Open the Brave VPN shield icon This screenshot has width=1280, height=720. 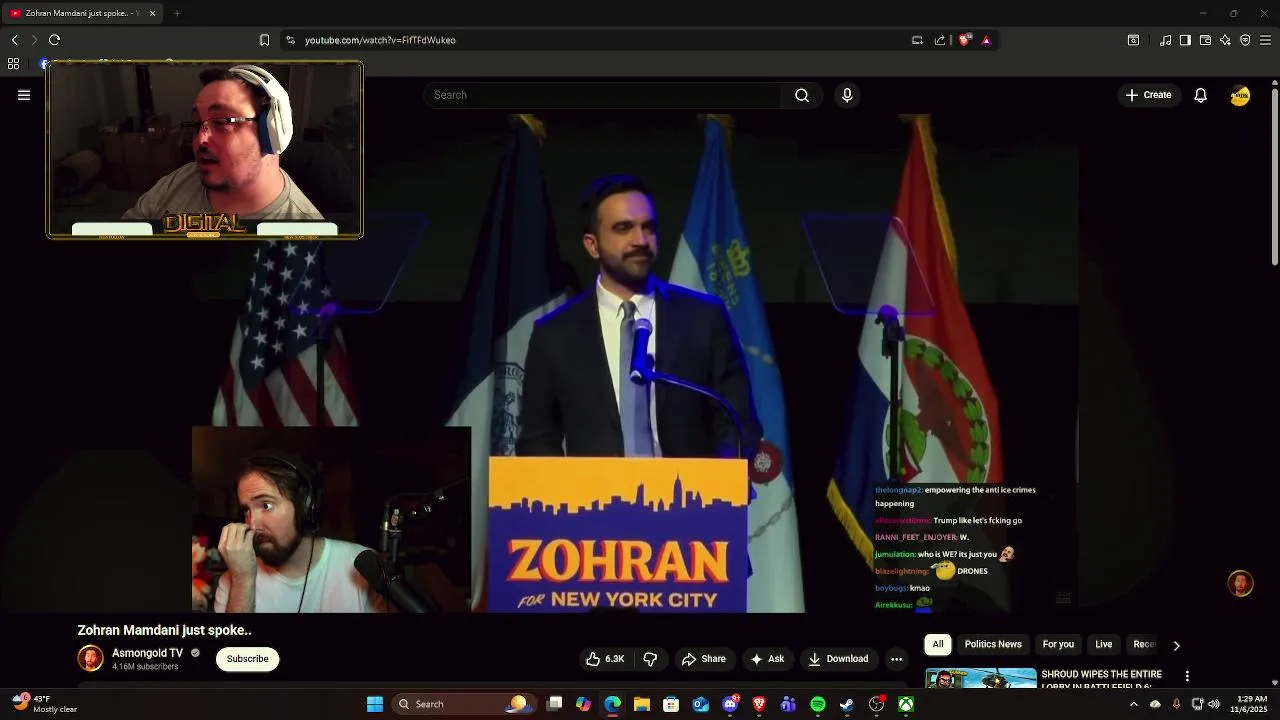(x=1245, y=40)
